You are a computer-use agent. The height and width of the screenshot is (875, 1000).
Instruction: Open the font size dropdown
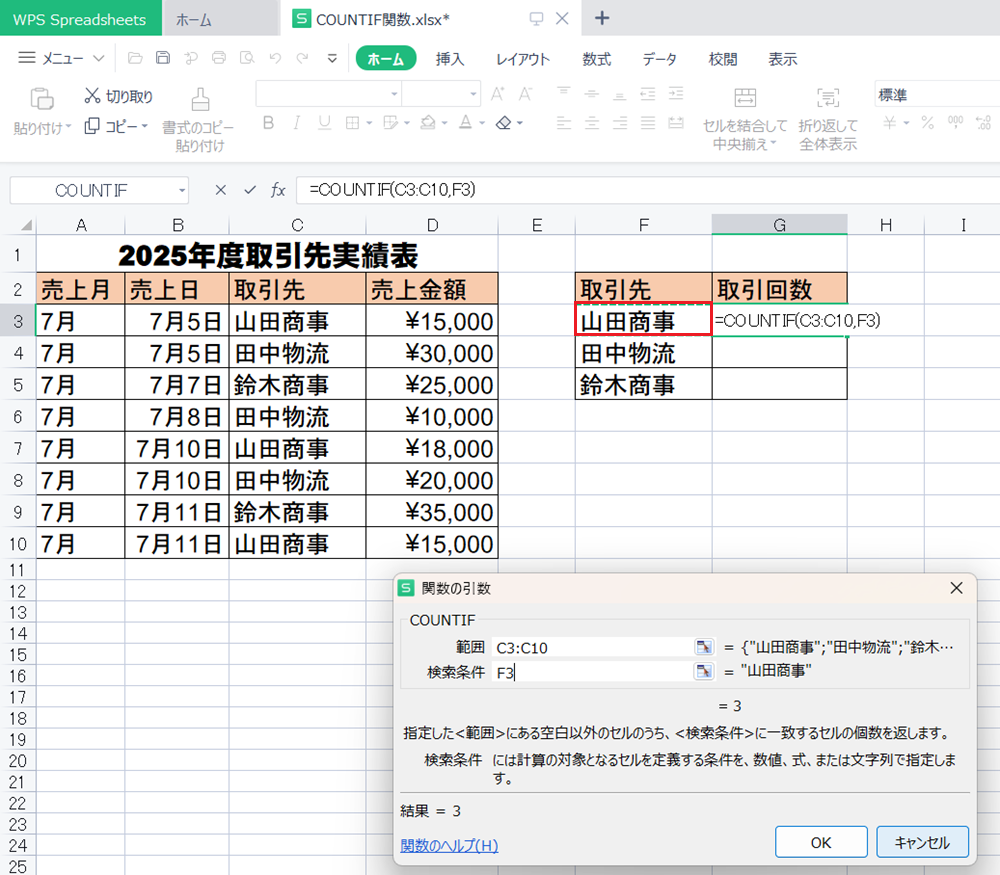coord(473,94)
